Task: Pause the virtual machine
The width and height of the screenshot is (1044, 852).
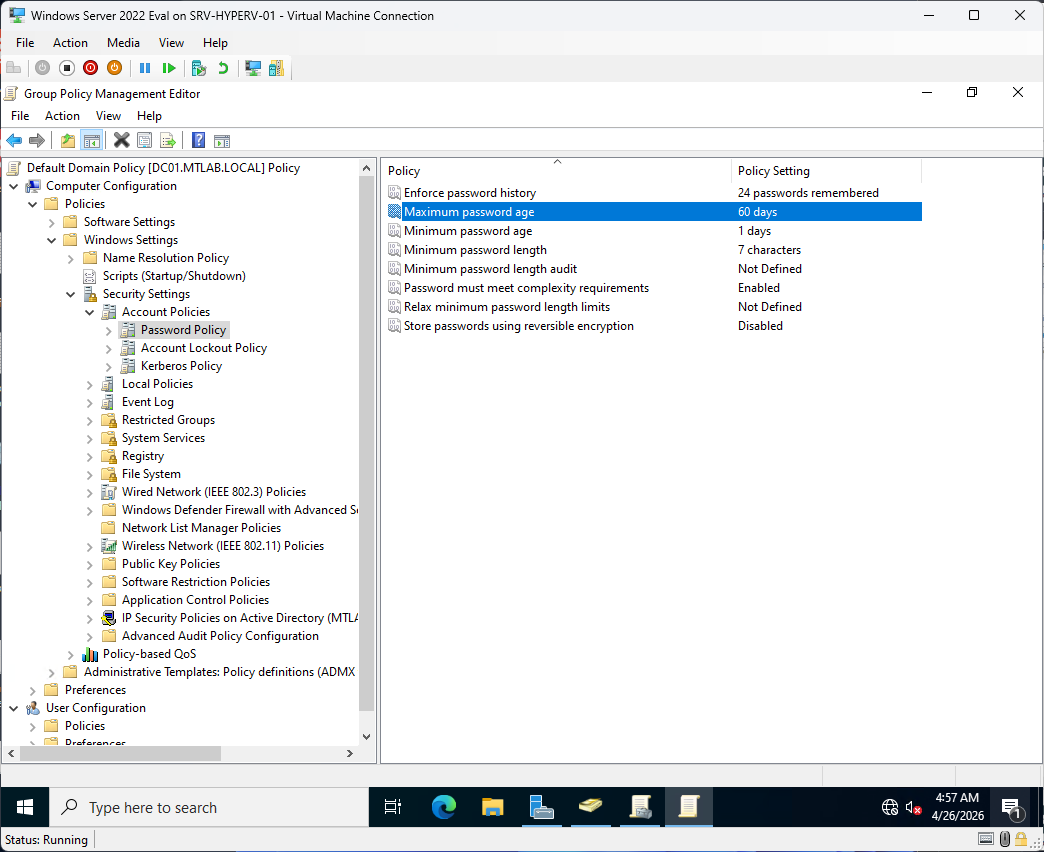Action: click(145, 68)
